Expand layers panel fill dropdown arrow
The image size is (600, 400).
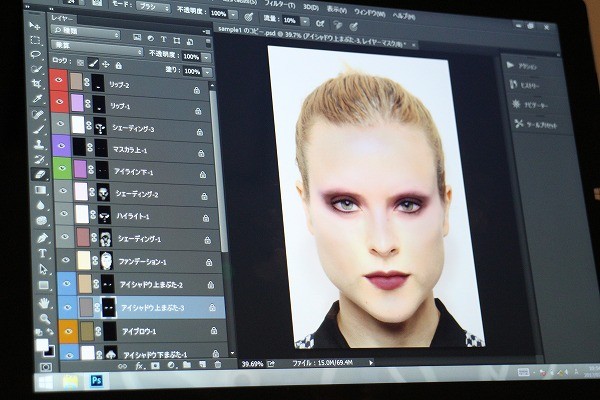207,72
